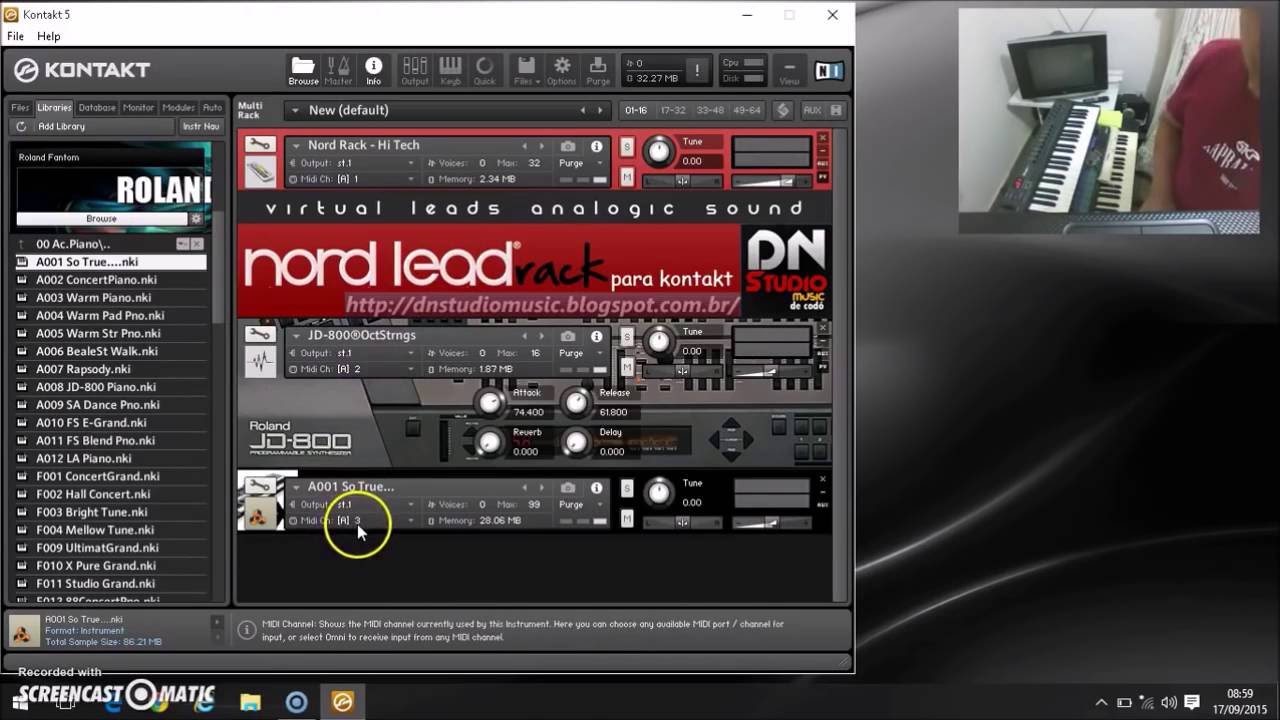Image resolution: width=1280 pixels, height=720 pixels.
Task: Show A001 So True info icon
Action: pyautogui.click(x=597, y=487)
